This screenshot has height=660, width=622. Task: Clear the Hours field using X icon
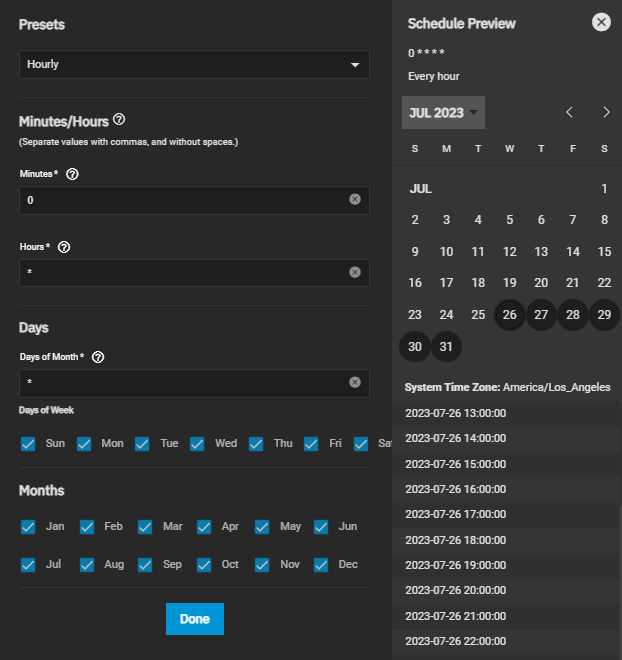355,273
